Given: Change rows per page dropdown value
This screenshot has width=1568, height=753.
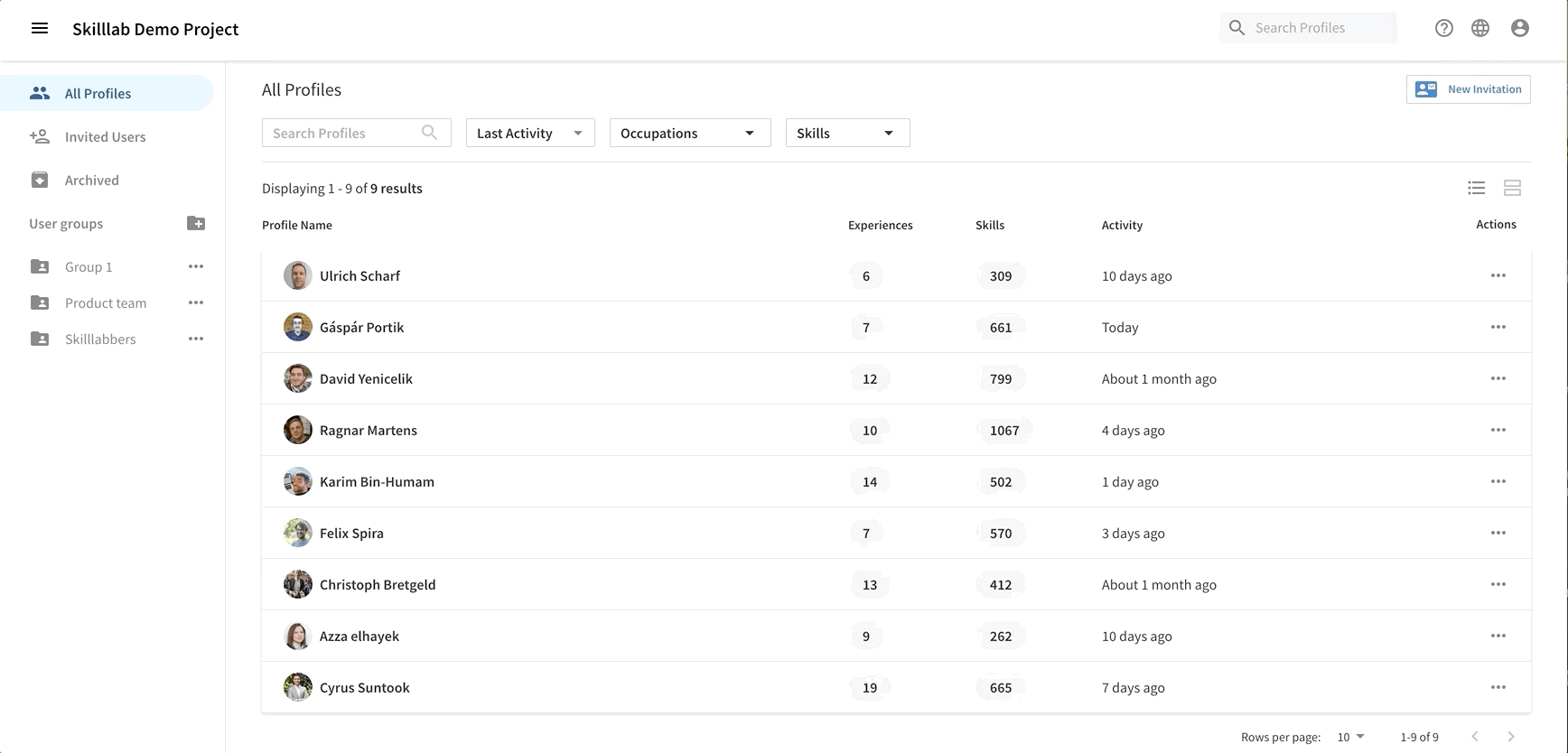Looking at the screenshot, I should tap(1351, 737).
